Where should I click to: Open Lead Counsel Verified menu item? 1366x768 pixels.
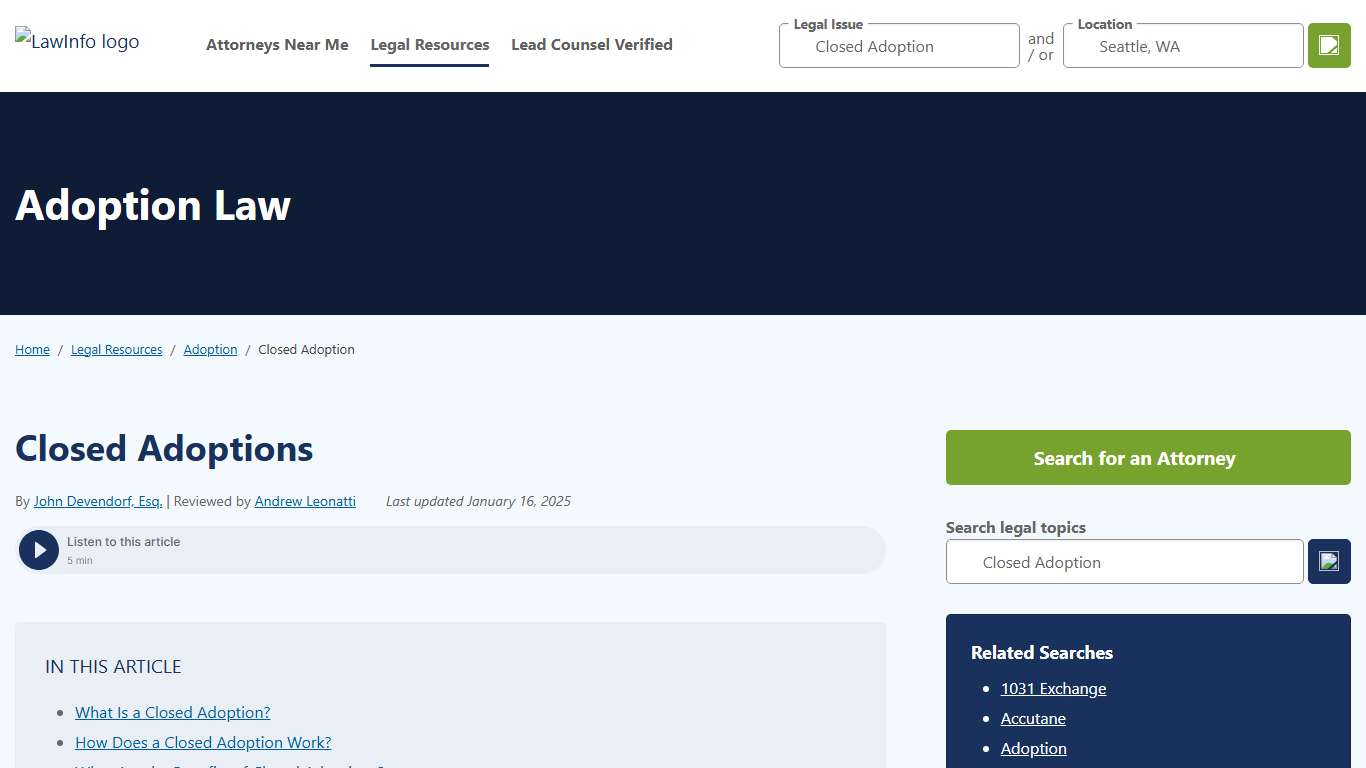592,45
